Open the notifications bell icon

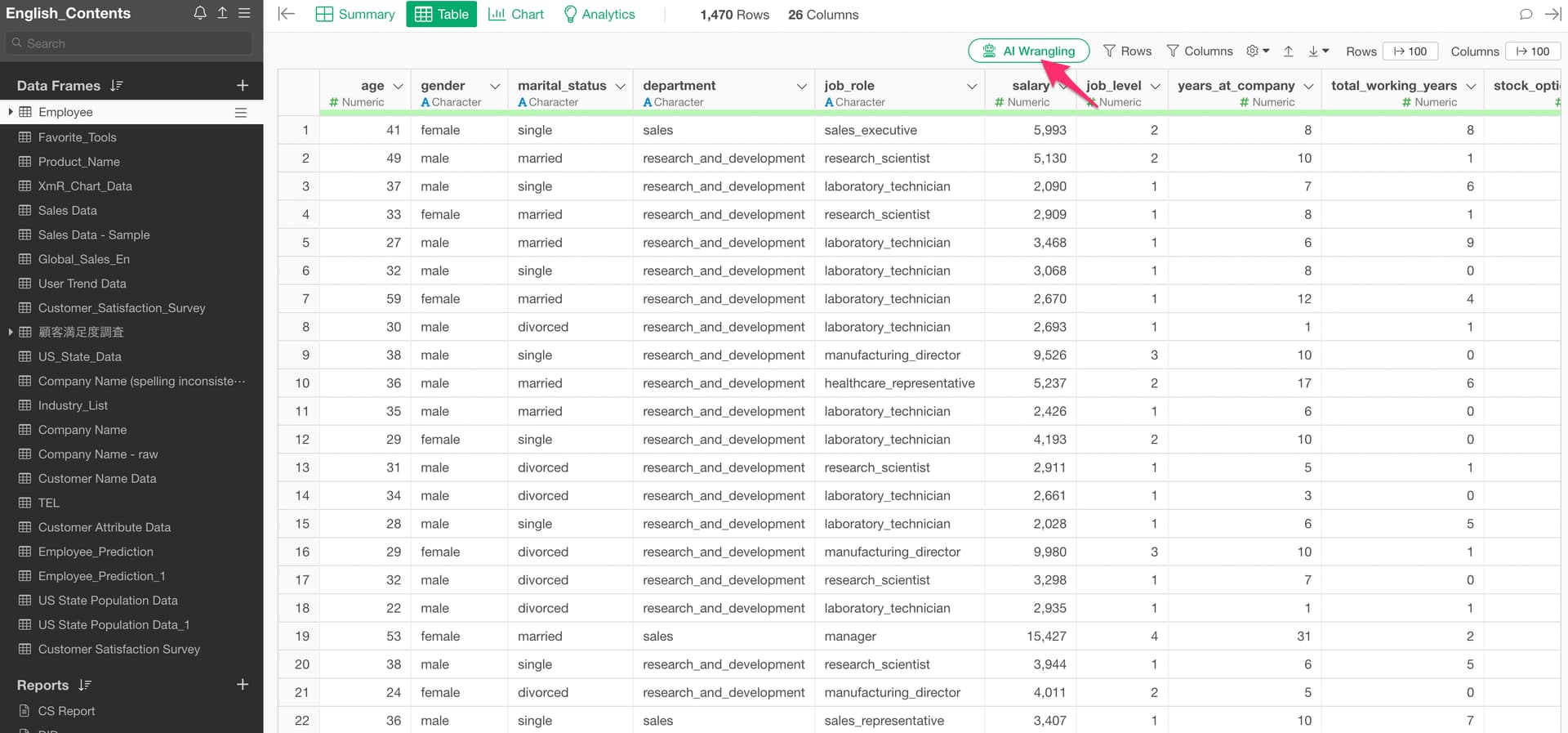(200, 13)
